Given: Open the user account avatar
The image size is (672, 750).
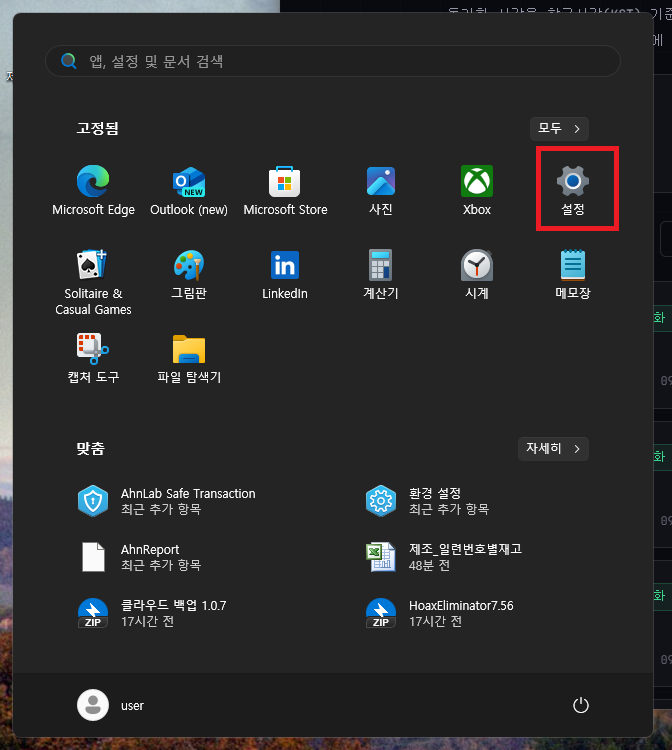Looking at the screenshot, I should click(93, 705).
